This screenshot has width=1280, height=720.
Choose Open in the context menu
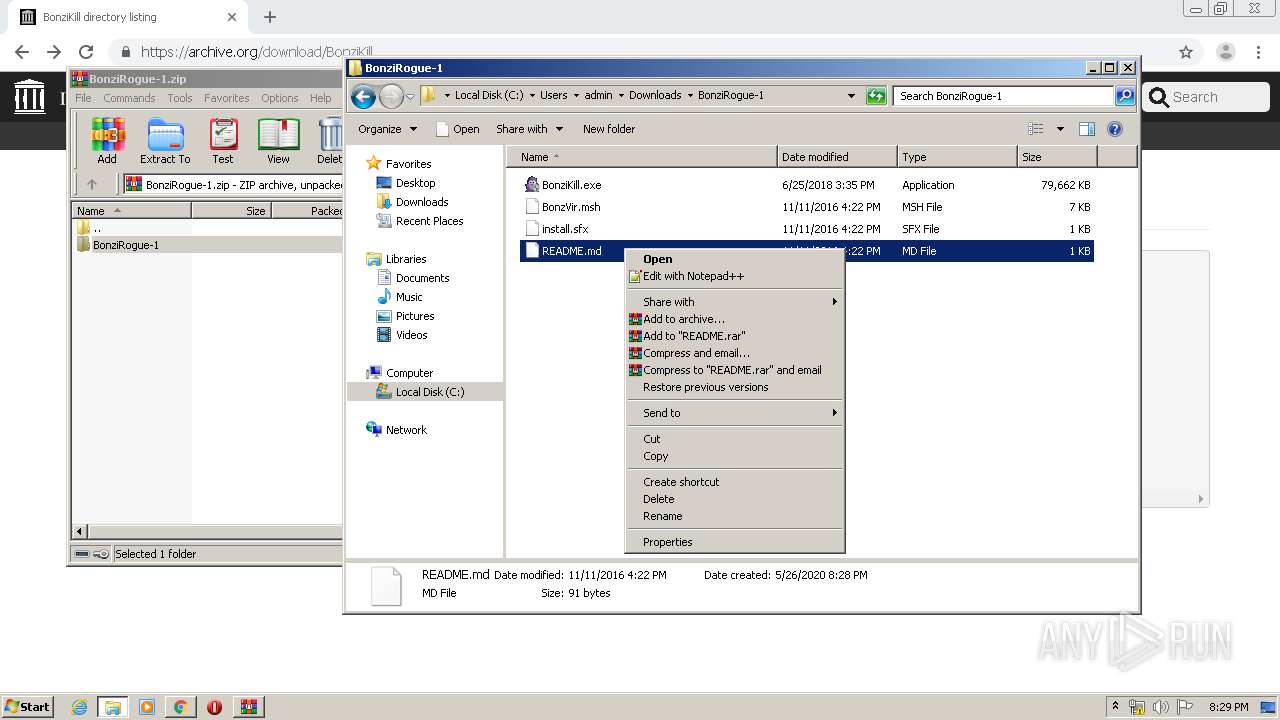(735, 259)
